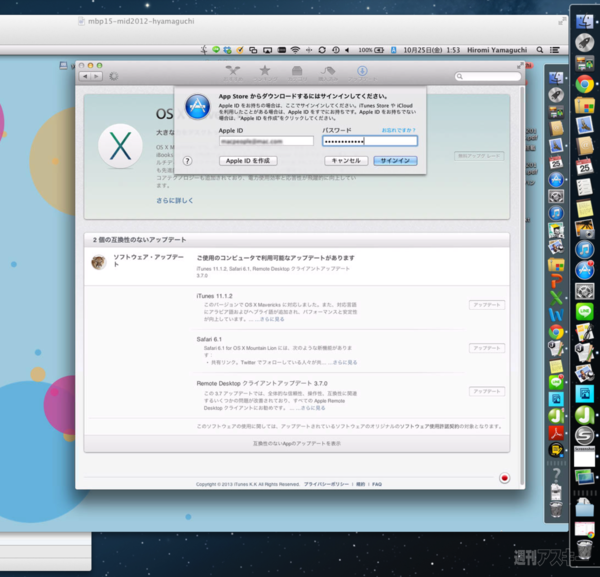Open さらに見る link in Remote Desktop description
The height and width of the screenshot is (577, 600).
click(313, 408)
